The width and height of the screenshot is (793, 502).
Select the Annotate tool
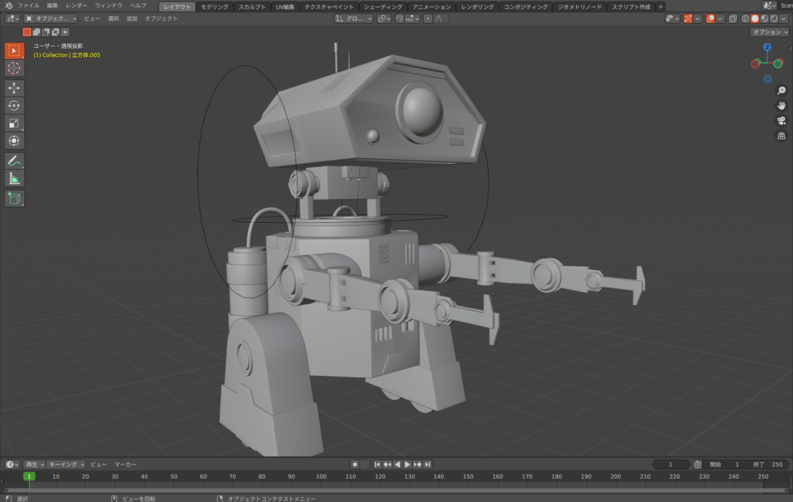(x=14, y=160)
